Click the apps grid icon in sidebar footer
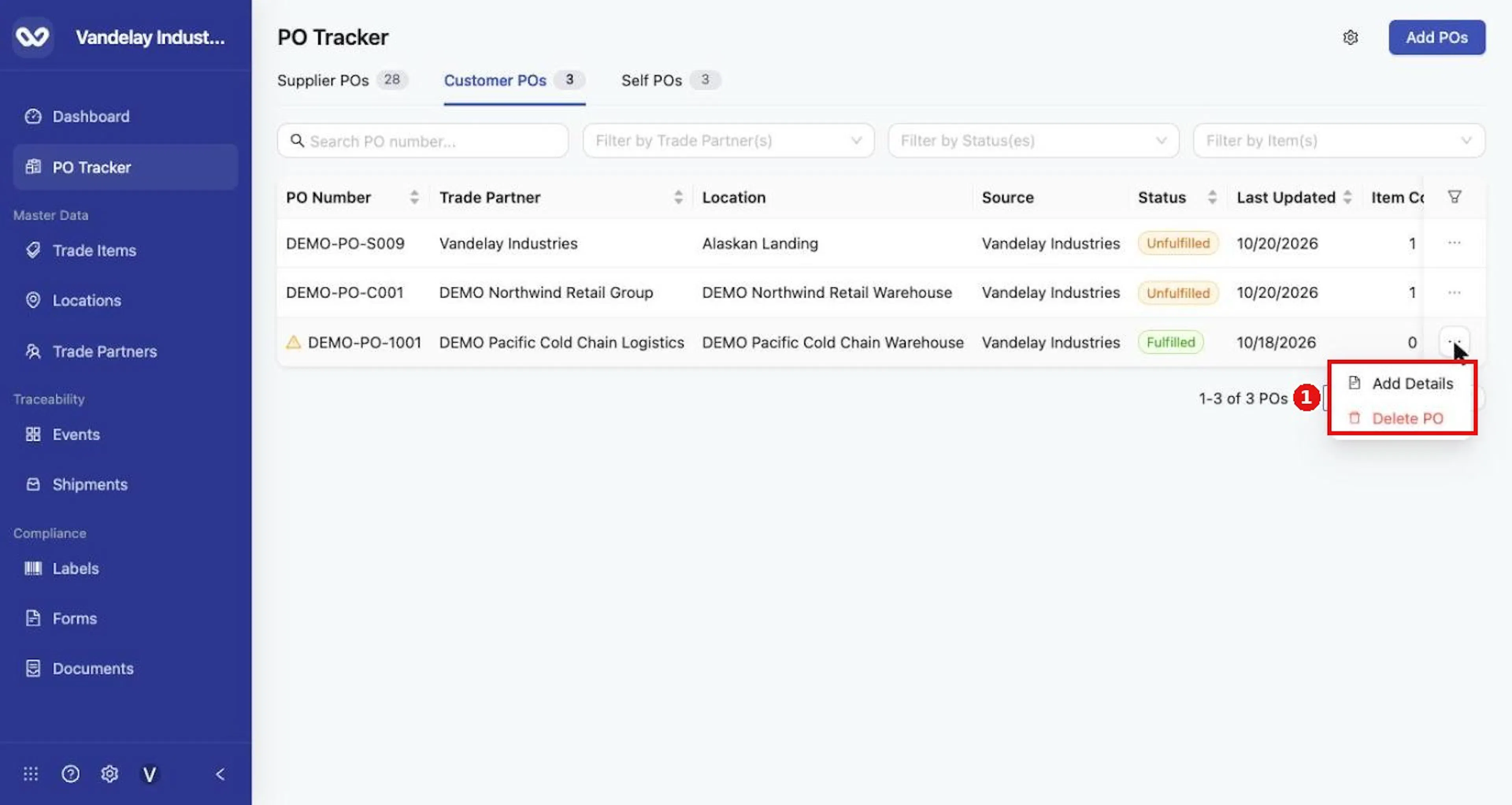Viewport: 1512px width, 805px height. tap(31, 774)
